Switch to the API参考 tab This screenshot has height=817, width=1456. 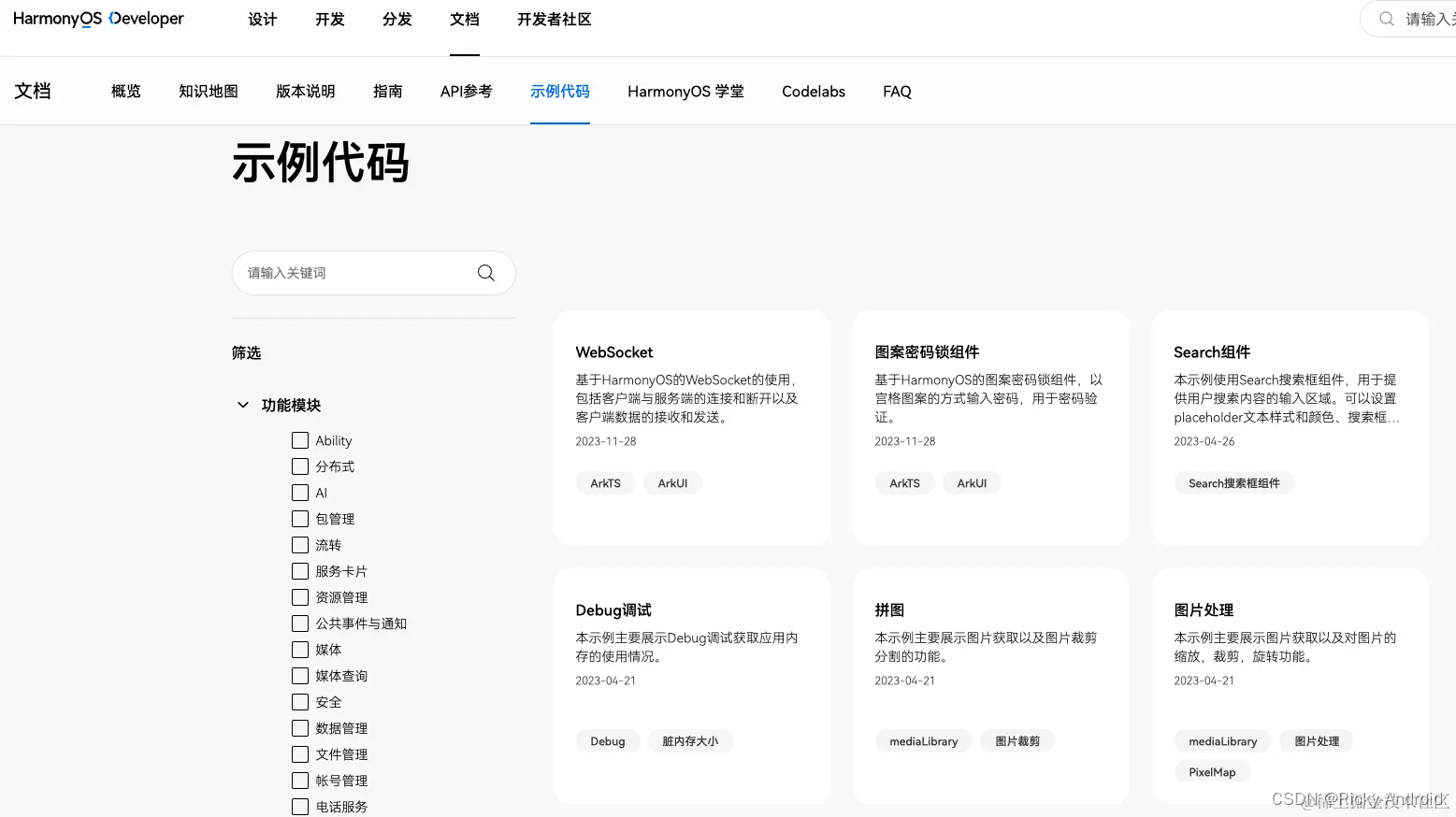467,92
